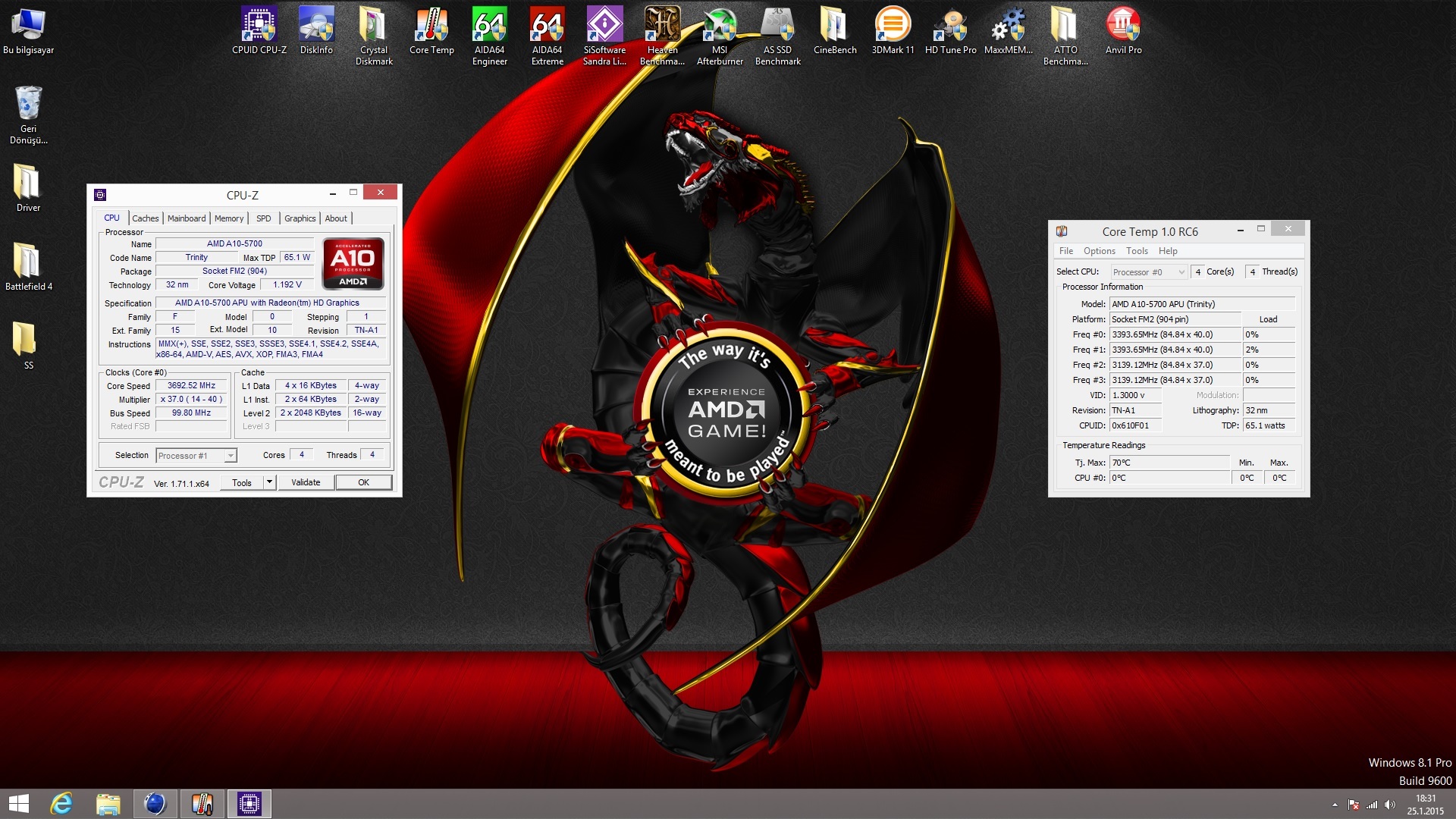Click Bus Speed 99.80 MHz value

191,413
